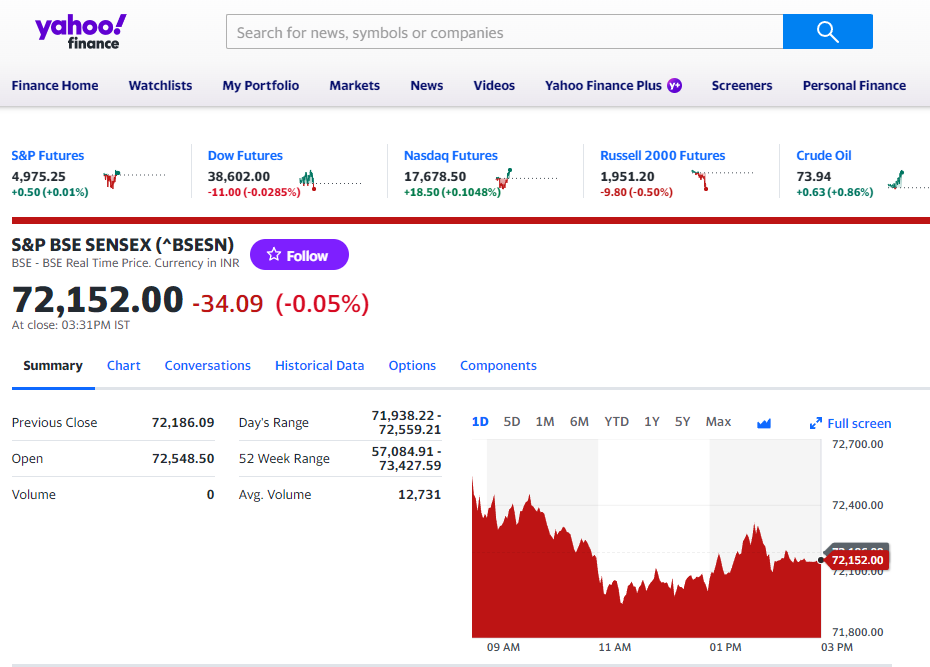Select the 5Y chart range

tap(683, 422)
